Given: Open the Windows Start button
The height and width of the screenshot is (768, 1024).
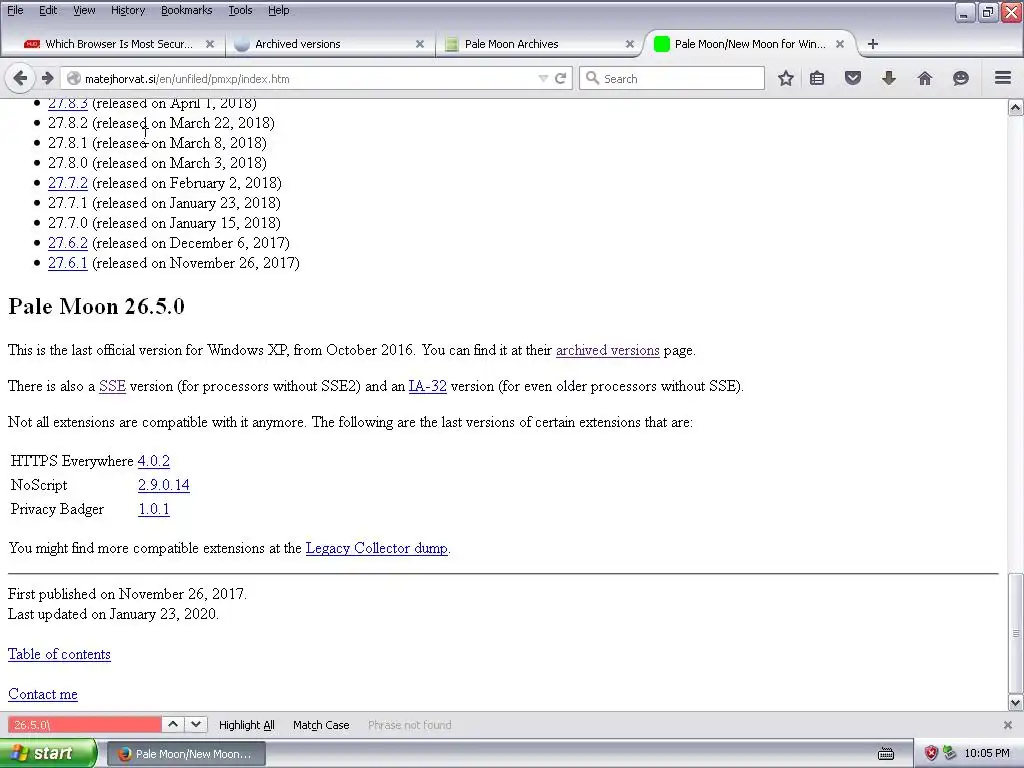Looking at the screenshot, I should (48, 753).
